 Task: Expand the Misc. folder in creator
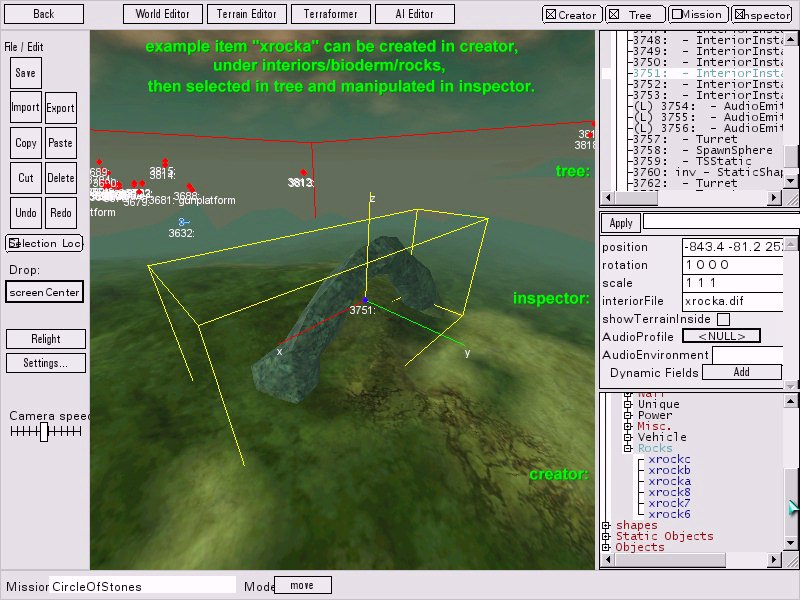pos(628,426)
